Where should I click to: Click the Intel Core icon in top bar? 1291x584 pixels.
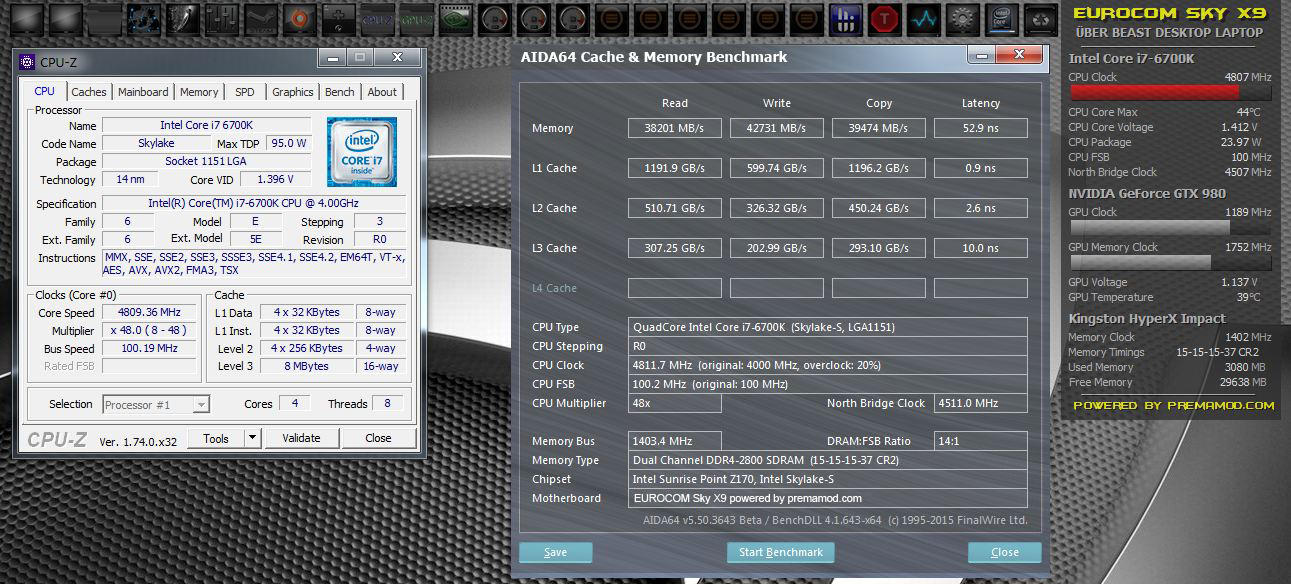click(1001, 17)
